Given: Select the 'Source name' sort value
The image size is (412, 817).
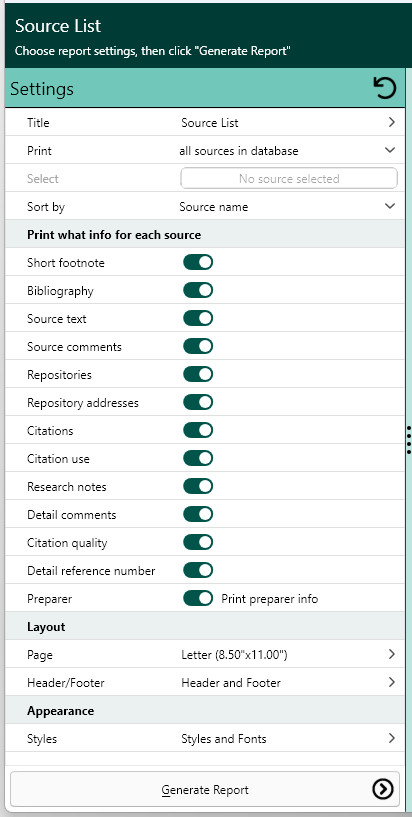Looking at the screenshot, I should (214, 207).
